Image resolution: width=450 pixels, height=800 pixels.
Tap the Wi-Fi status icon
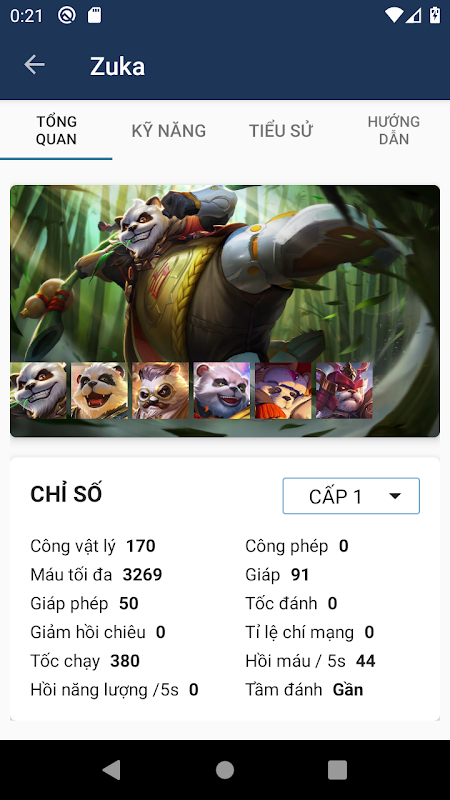(x=394, y=15)
